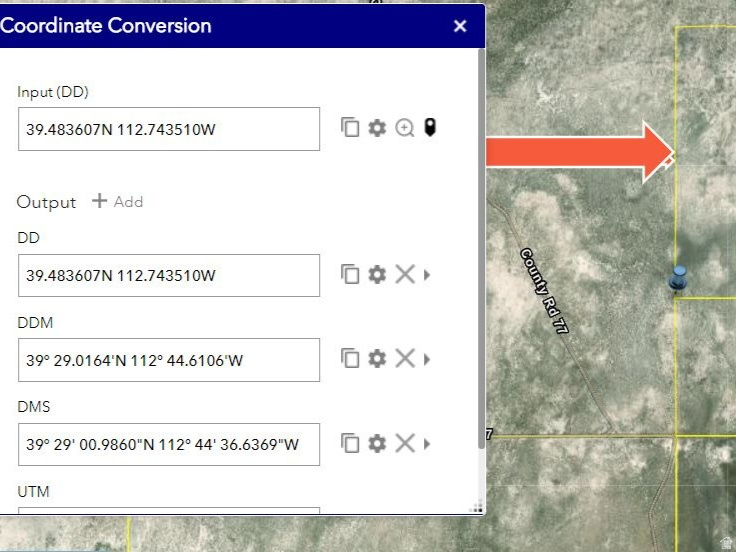Click the Input (DD) coordinate text field
Screen dimensions: 736x552
[169, 129]
